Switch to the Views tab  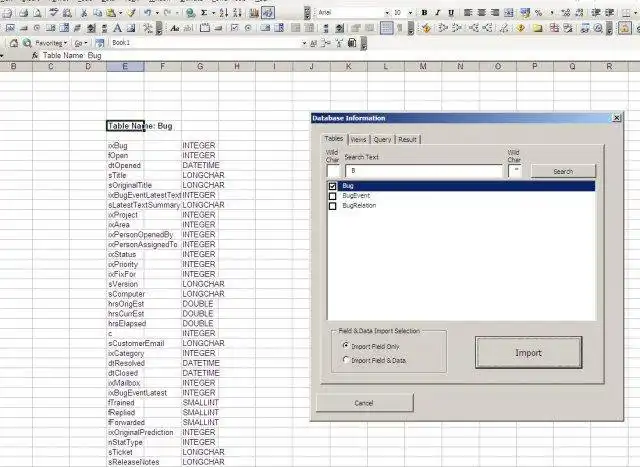[358, 140]
